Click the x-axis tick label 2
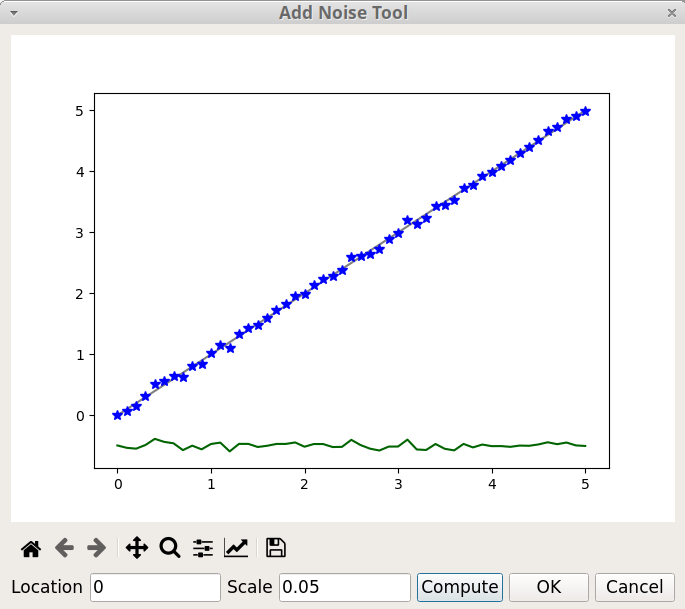Screen dimensions: 685x609 [x=304, y=484]
